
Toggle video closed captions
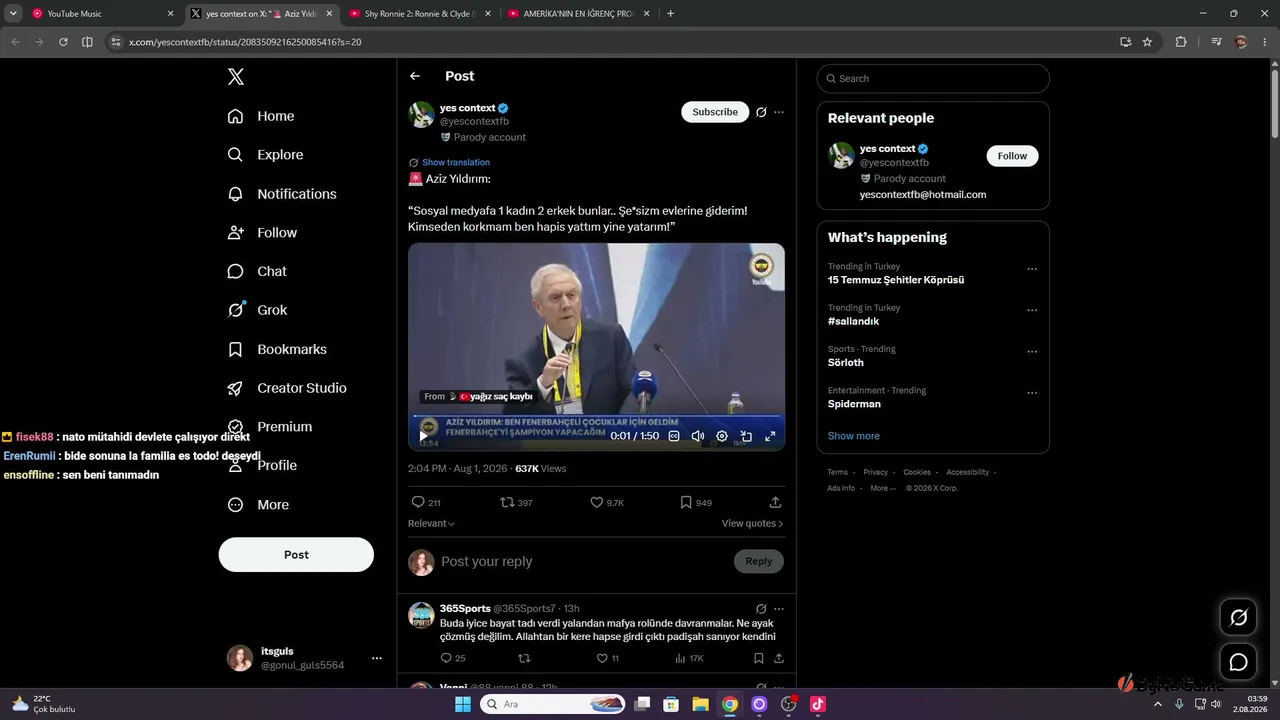pos(674,436)
